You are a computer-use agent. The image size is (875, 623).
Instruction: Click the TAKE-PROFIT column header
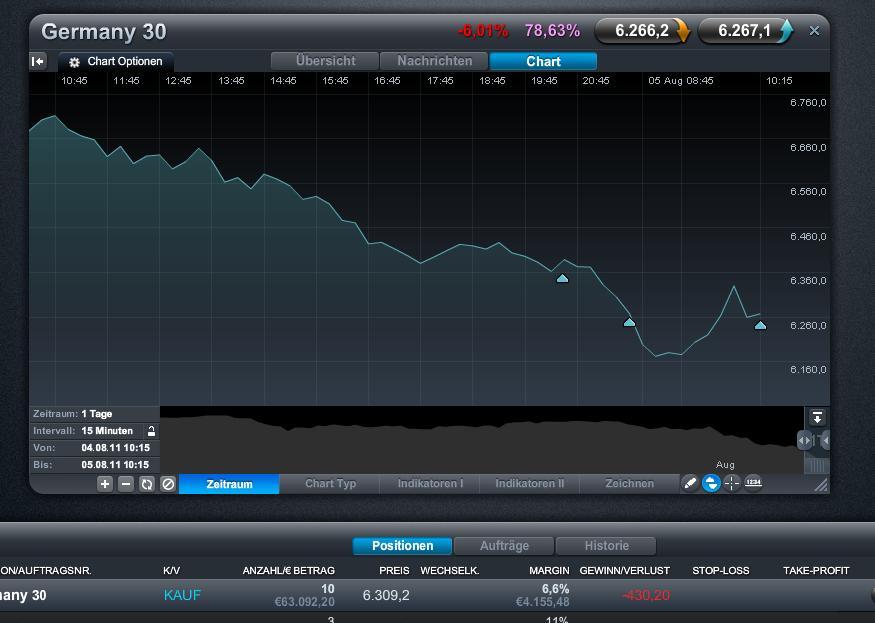[x=816, y=571]
